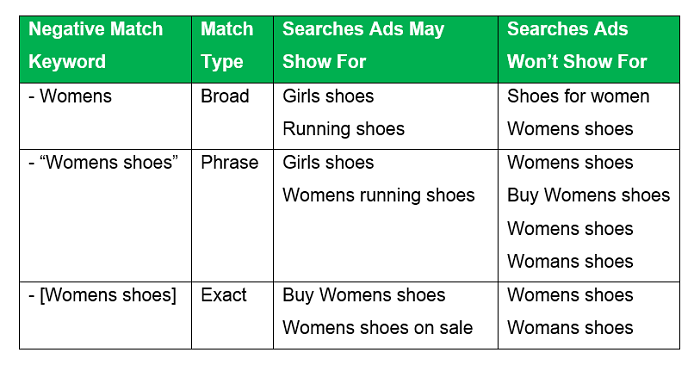Select Womans shoes in the Phrase row
This screenshot has width=700, height=365.
click(x=570, y=261)
